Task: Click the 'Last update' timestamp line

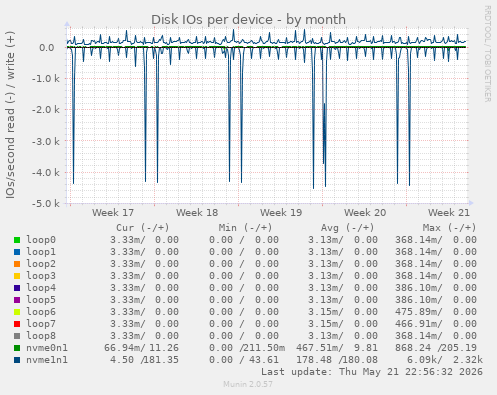Action: (x=372, y=372)
